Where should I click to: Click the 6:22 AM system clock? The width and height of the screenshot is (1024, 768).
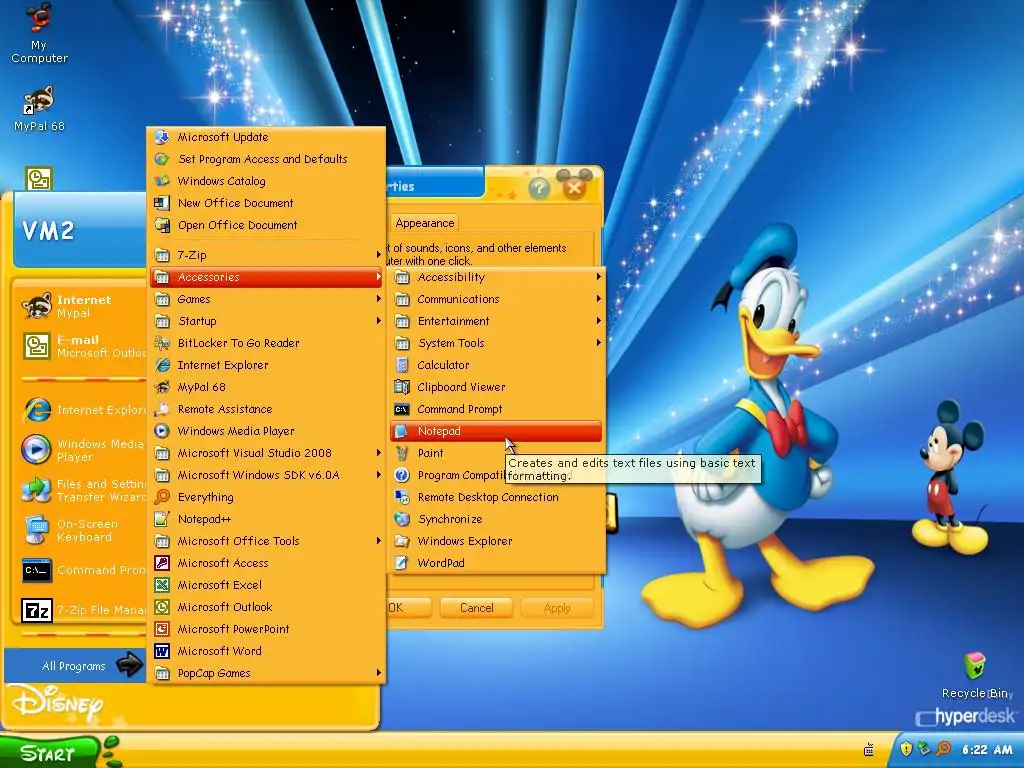pos(987,750)
